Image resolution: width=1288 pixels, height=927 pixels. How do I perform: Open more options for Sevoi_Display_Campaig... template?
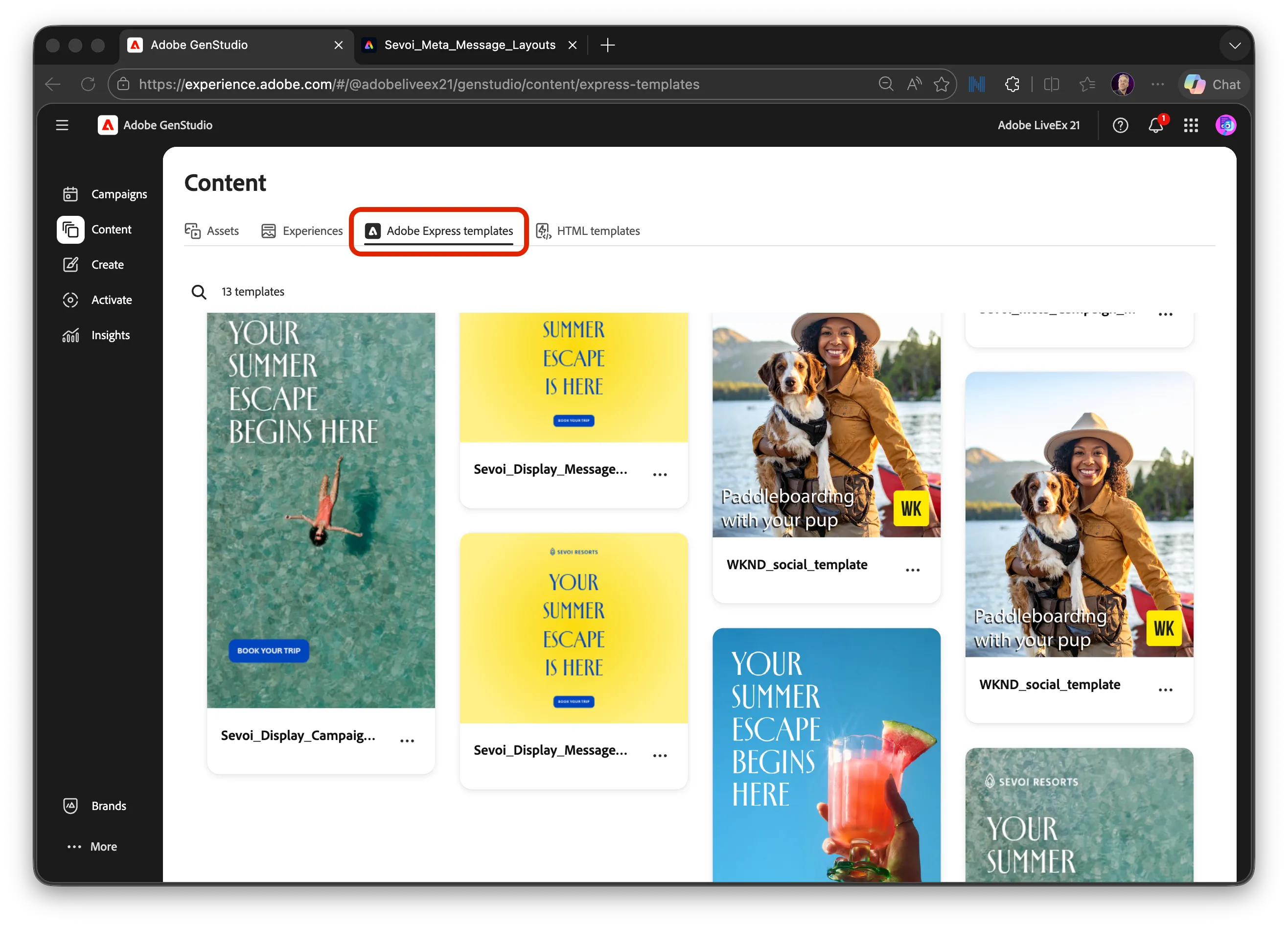(407, 741)
